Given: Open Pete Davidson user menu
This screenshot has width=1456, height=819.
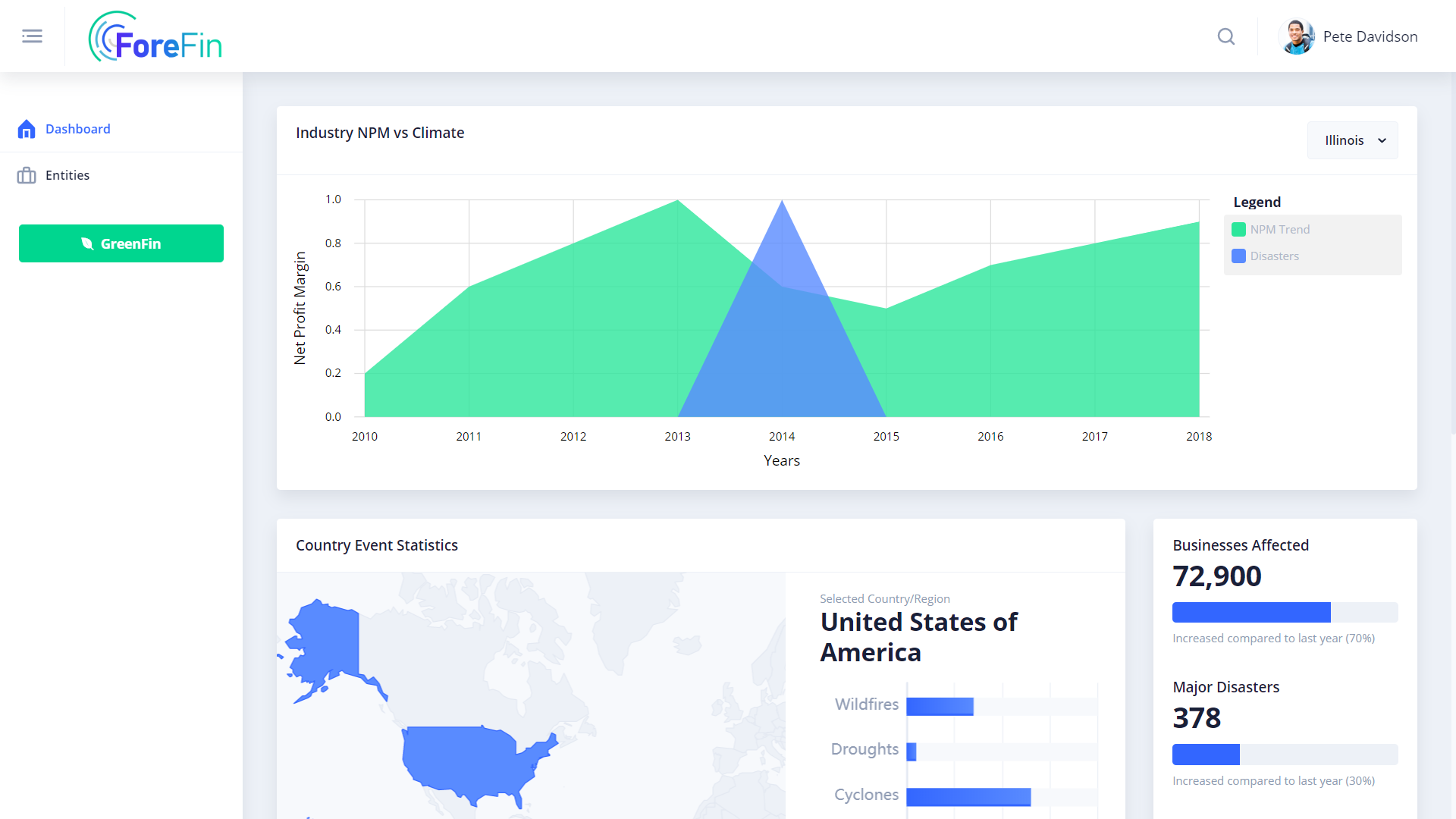Looking at the screenshot, I should coord(1370,36).
